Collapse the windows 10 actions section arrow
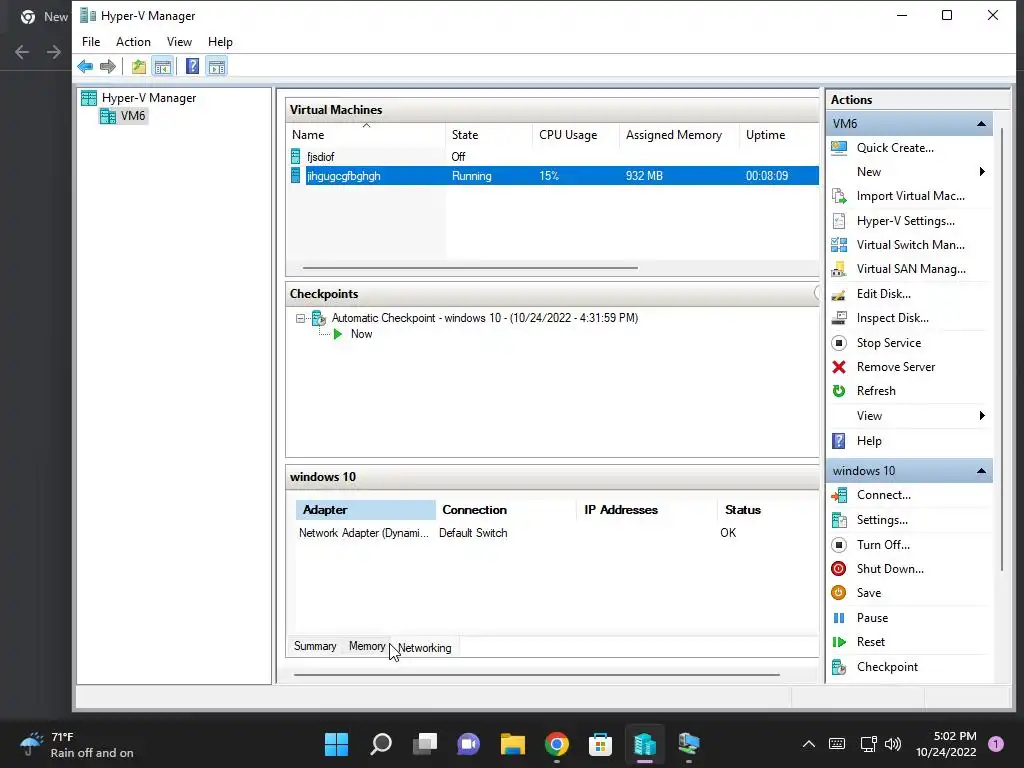 tap(981, 471)
